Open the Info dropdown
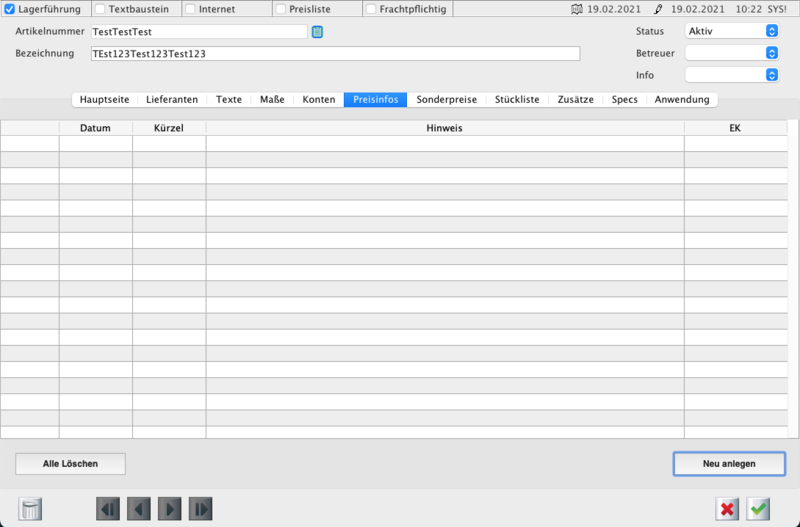The image size is (800, 527). pos(732,75)
